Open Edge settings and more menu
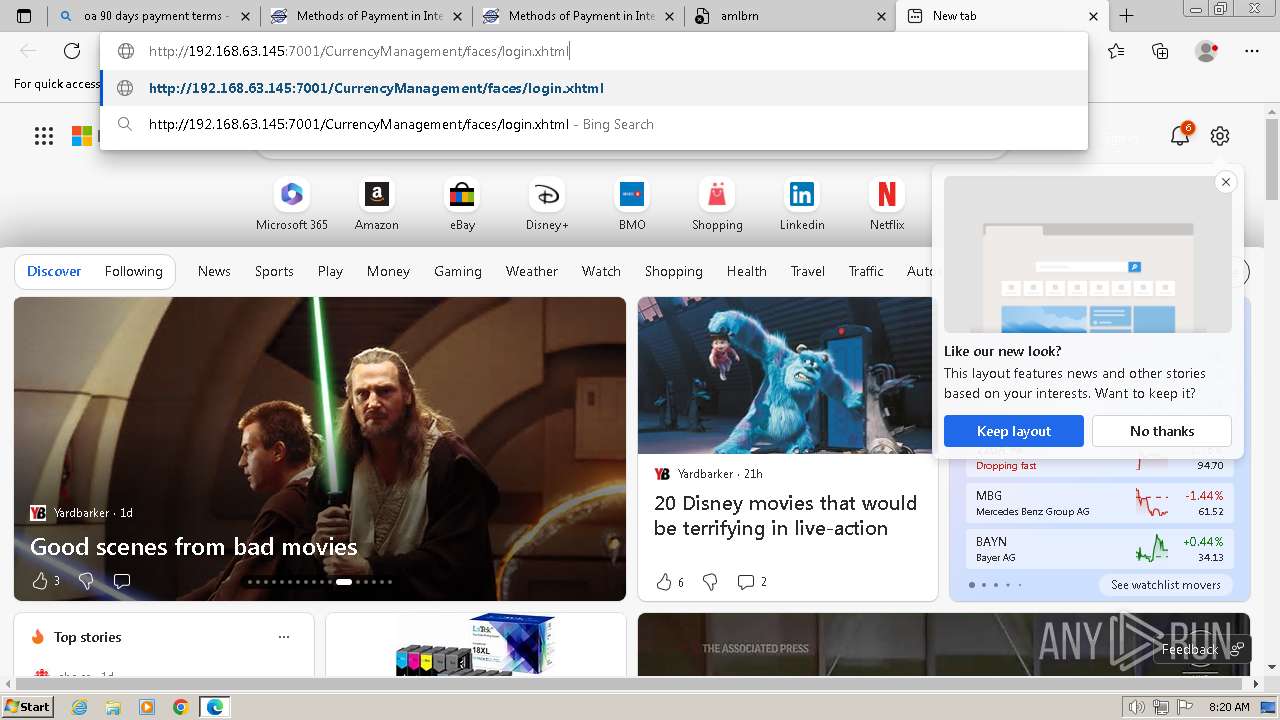This screenshot has width=1280, height=720. [x=1252, y=51]
